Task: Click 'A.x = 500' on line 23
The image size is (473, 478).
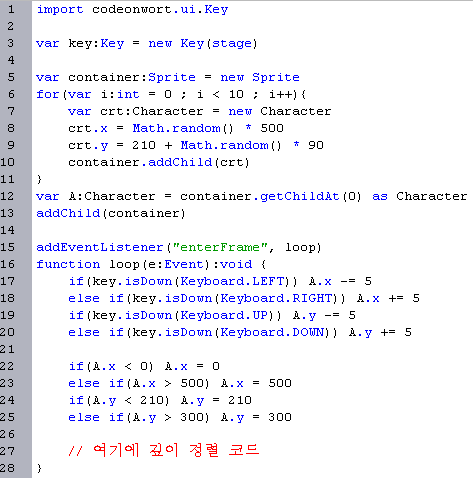Action: pos(256,383)
